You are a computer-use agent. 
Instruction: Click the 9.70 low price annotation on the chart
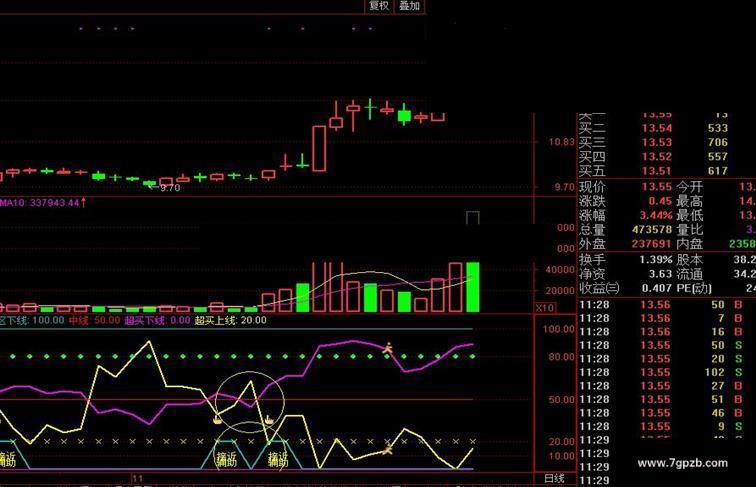[x=170, y=188]
